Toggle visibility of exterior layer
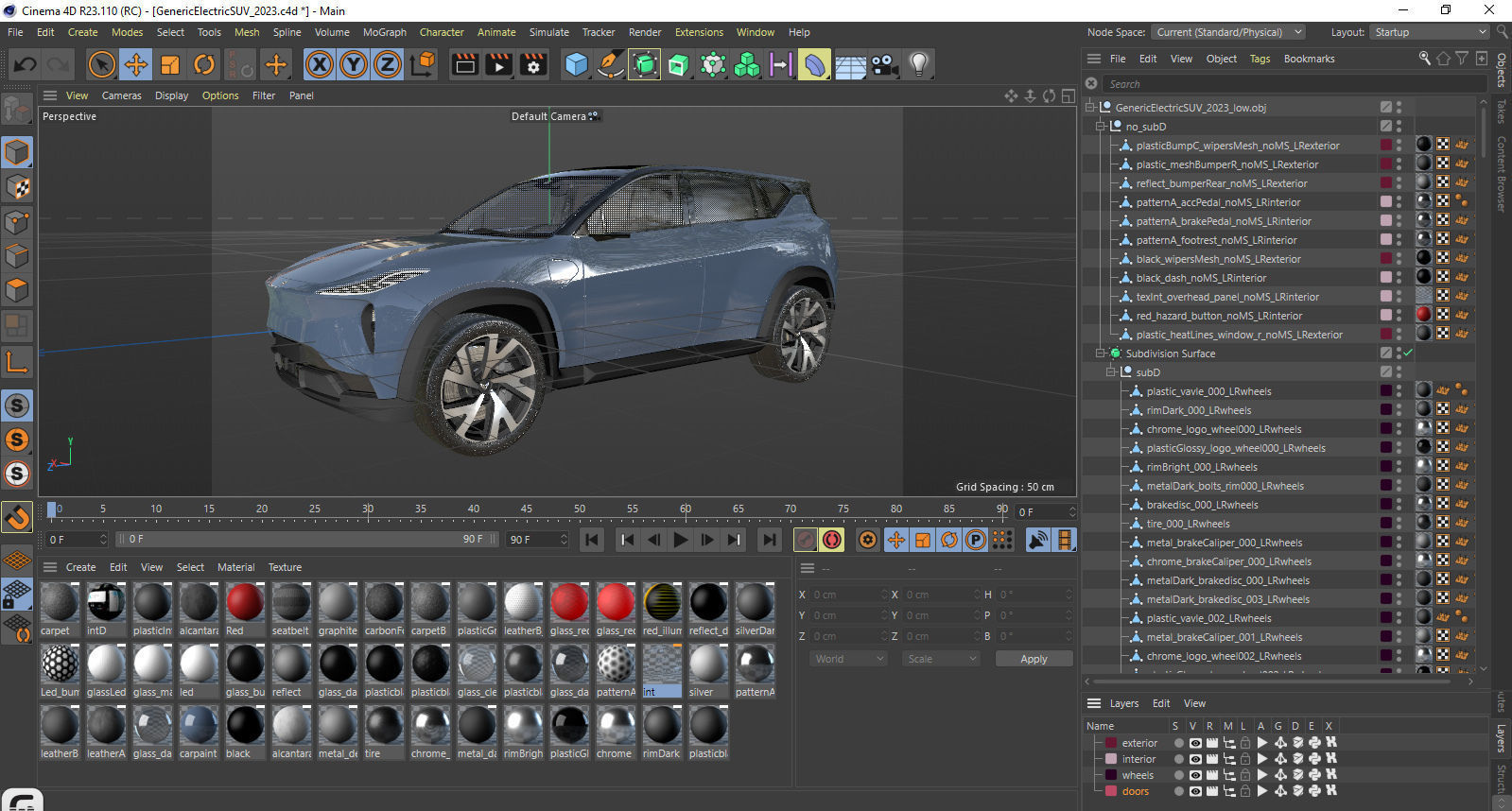 [x=1195, y=743]
